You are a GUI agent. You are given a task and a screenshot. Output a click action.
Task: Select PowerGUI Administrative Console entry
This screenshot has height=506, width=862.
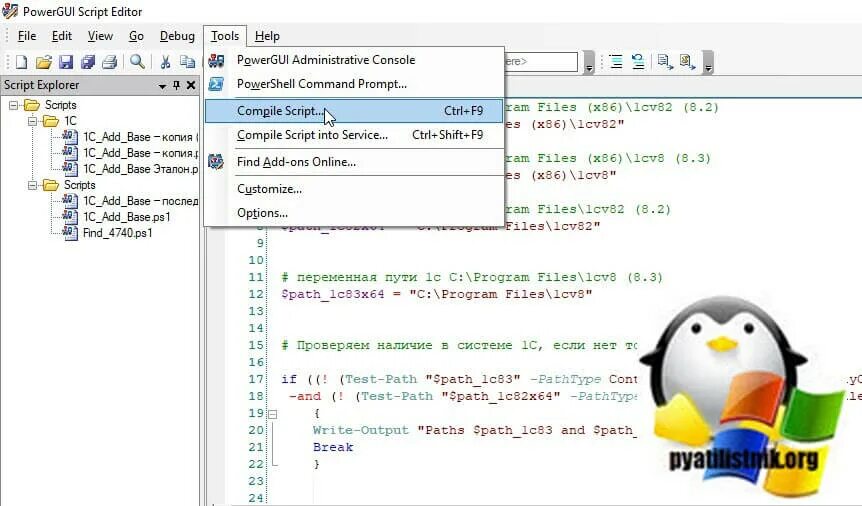coord(354,60)
